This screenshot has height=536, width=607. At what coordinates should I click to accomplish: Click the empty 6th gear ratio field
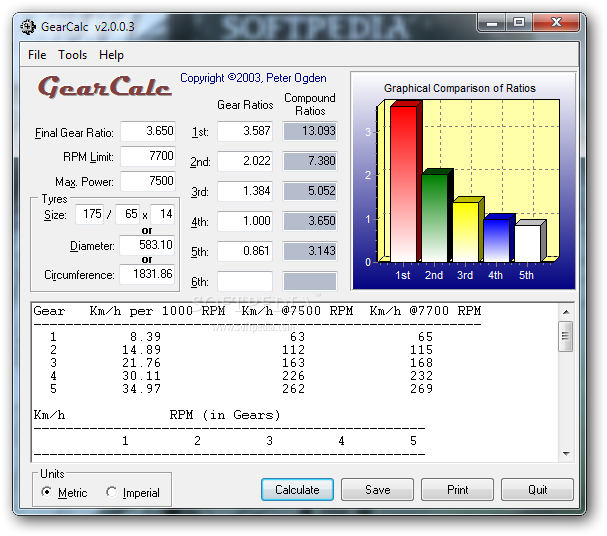(x=245, y=281)
